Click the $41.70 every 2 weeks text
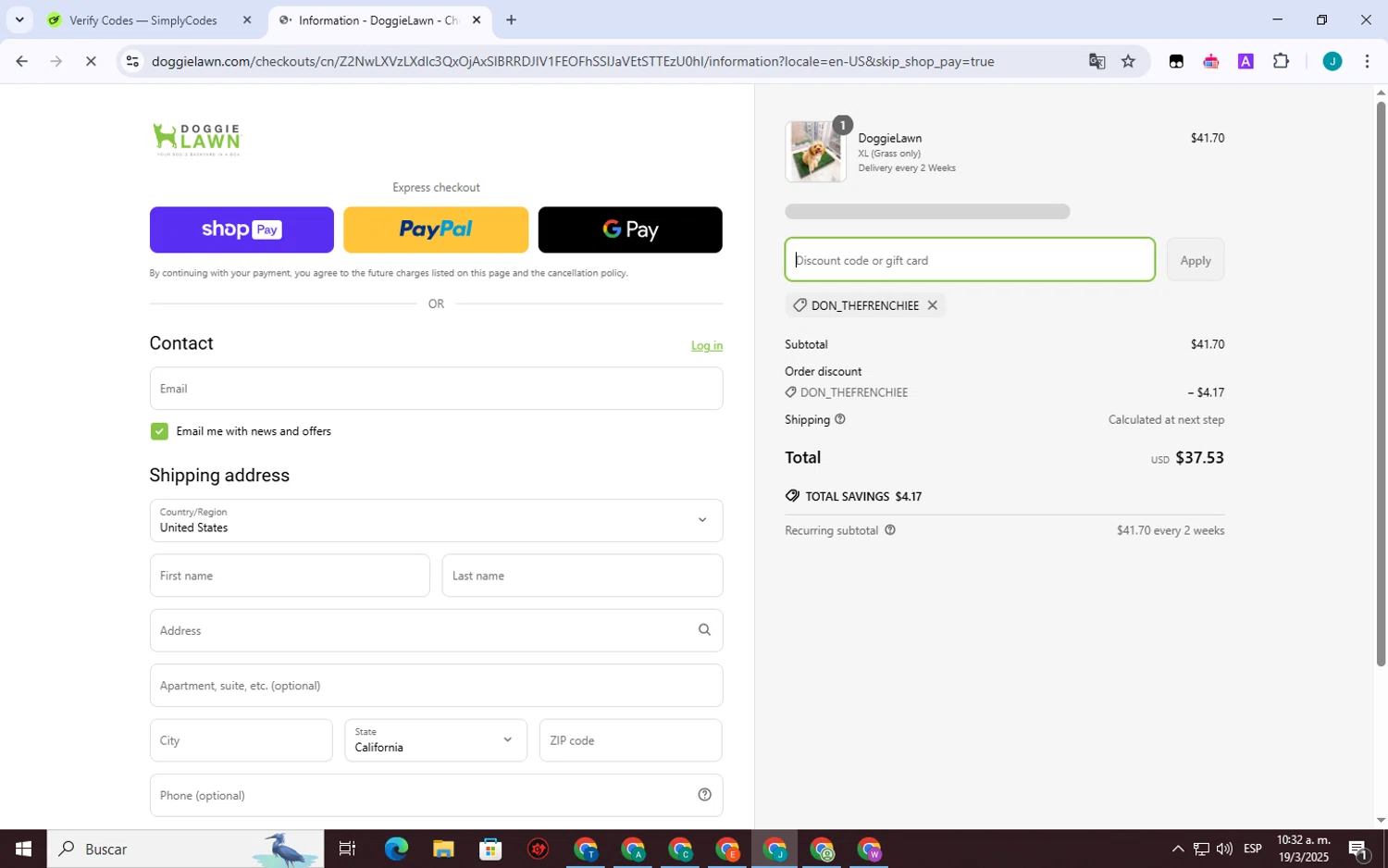1388x868 pixels. [x=1171, y=530]
